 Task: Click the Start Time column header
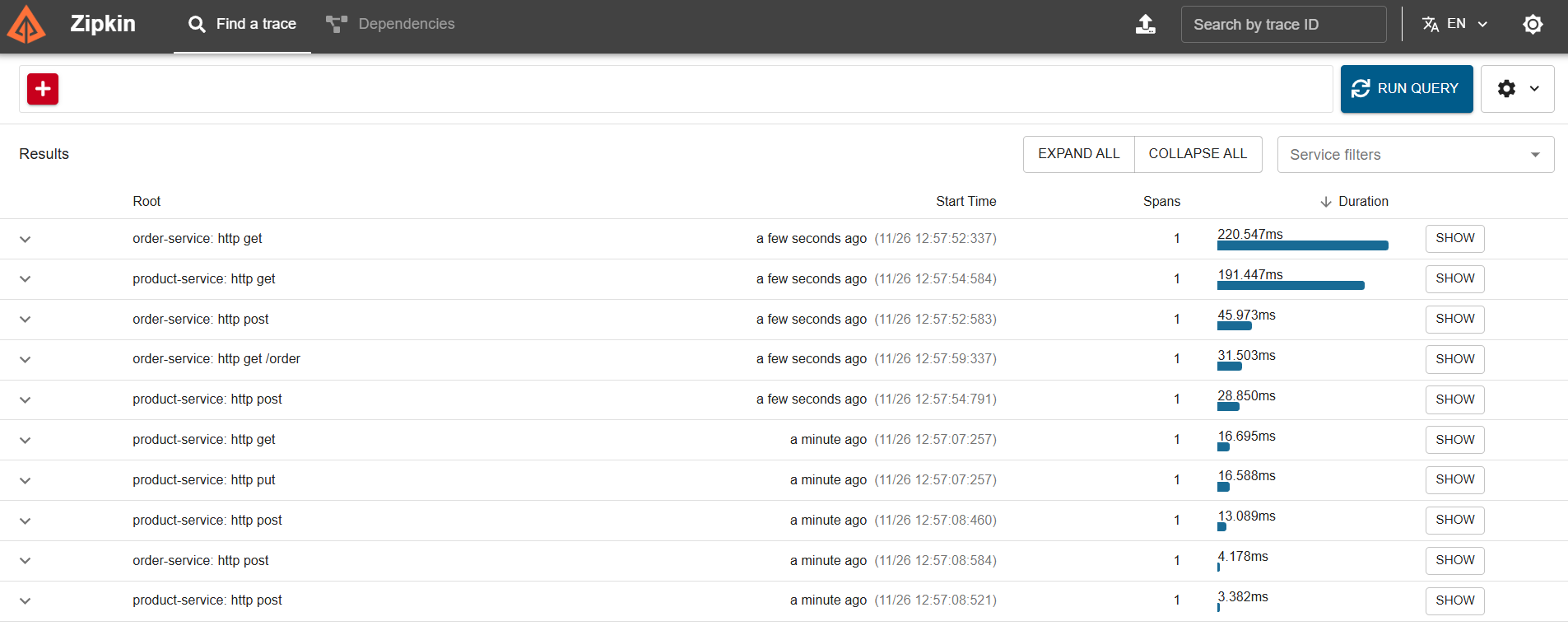click(x=965, y=202)
